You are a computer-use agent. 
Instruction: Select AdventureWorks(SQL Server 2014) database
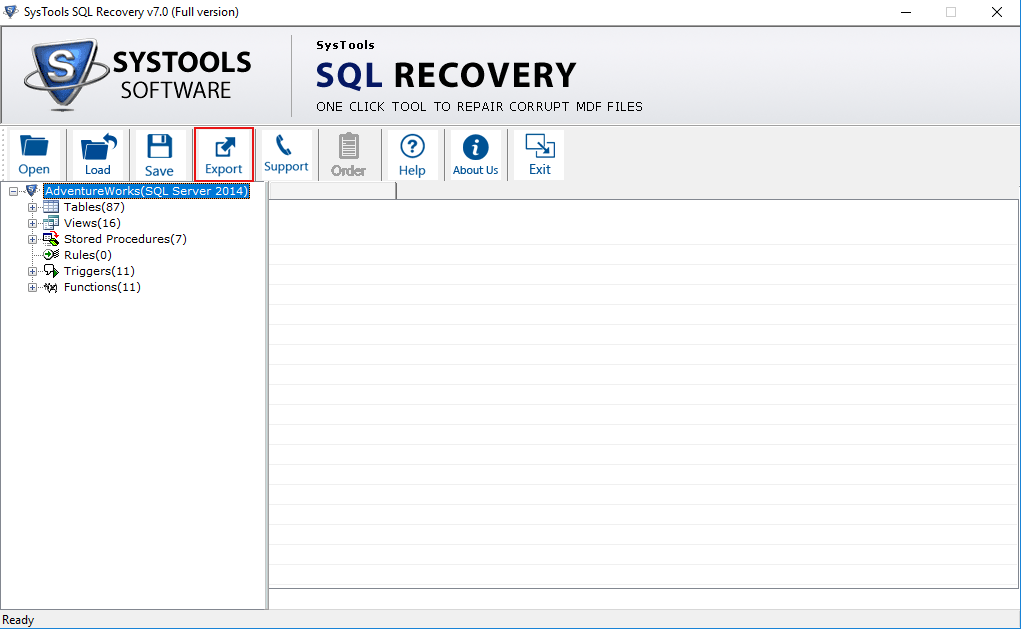click(x=147, y=191)
